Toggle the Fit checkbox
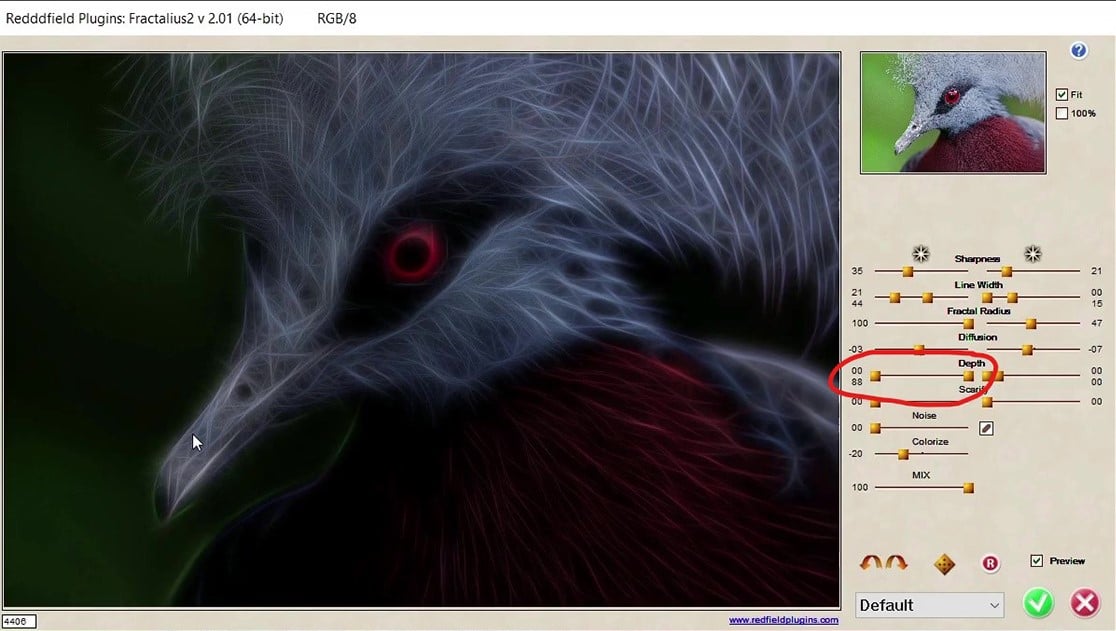Image resolution: width=1116 pixels, height=631 pixels. (1062, 95)
